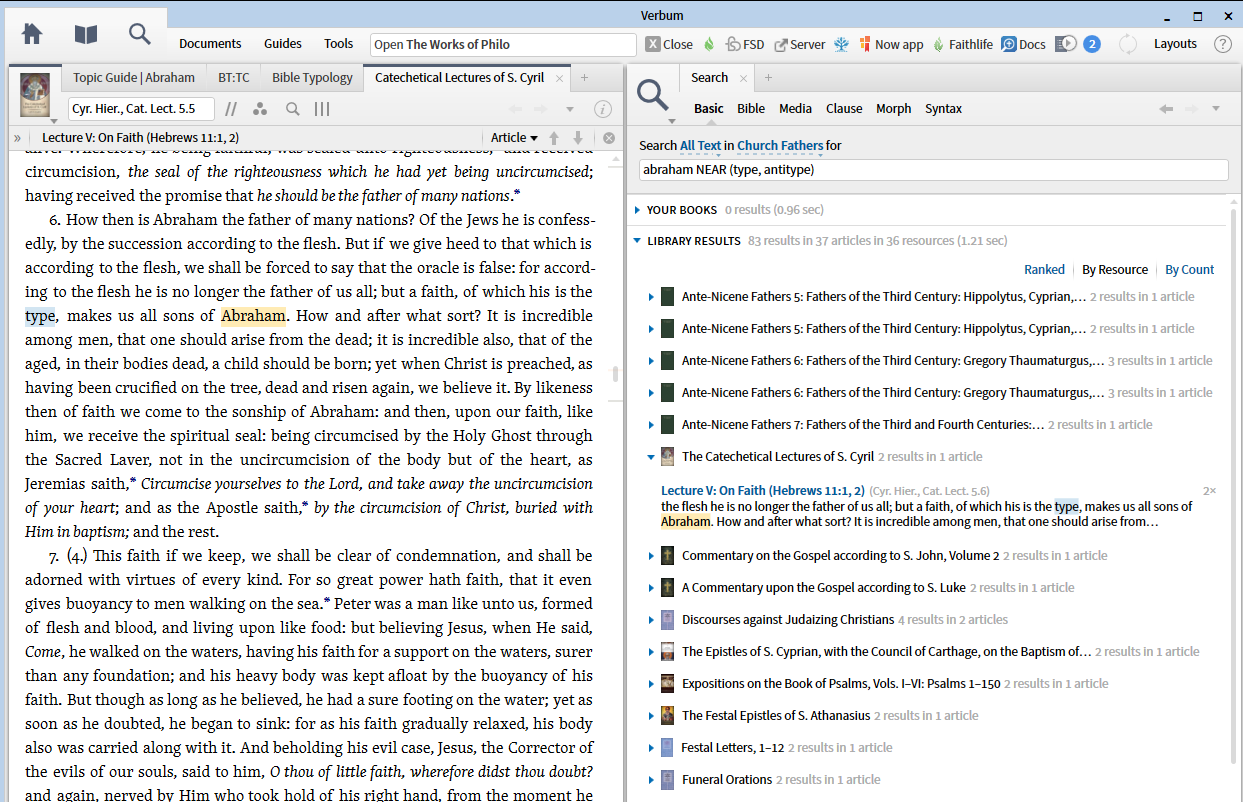This screenshot has height=802, width=1243.
Task: Switch to the Bible Typology tab
Action: 312,78
